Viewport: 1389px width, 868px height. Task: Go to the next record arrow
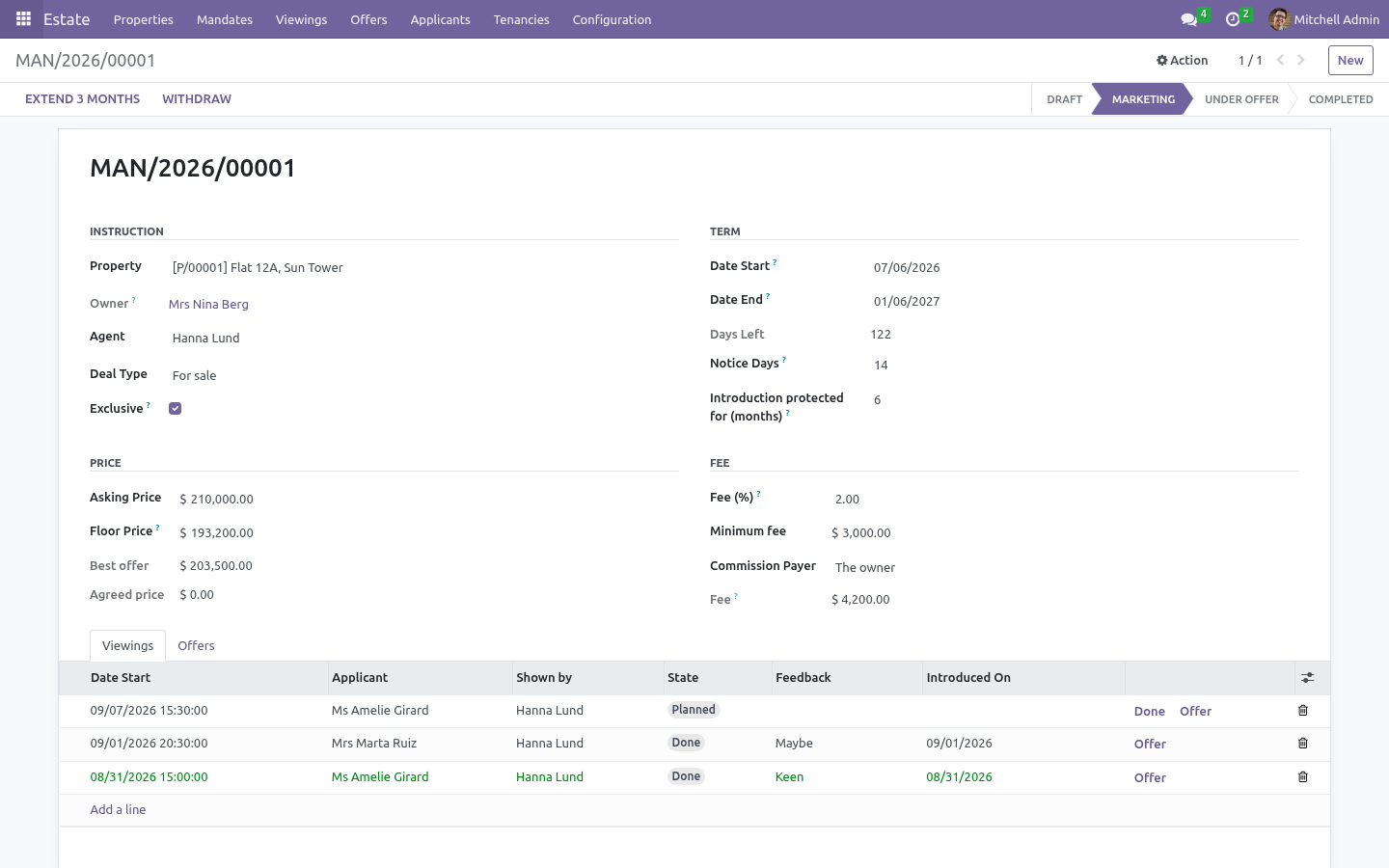[1301, 60]
